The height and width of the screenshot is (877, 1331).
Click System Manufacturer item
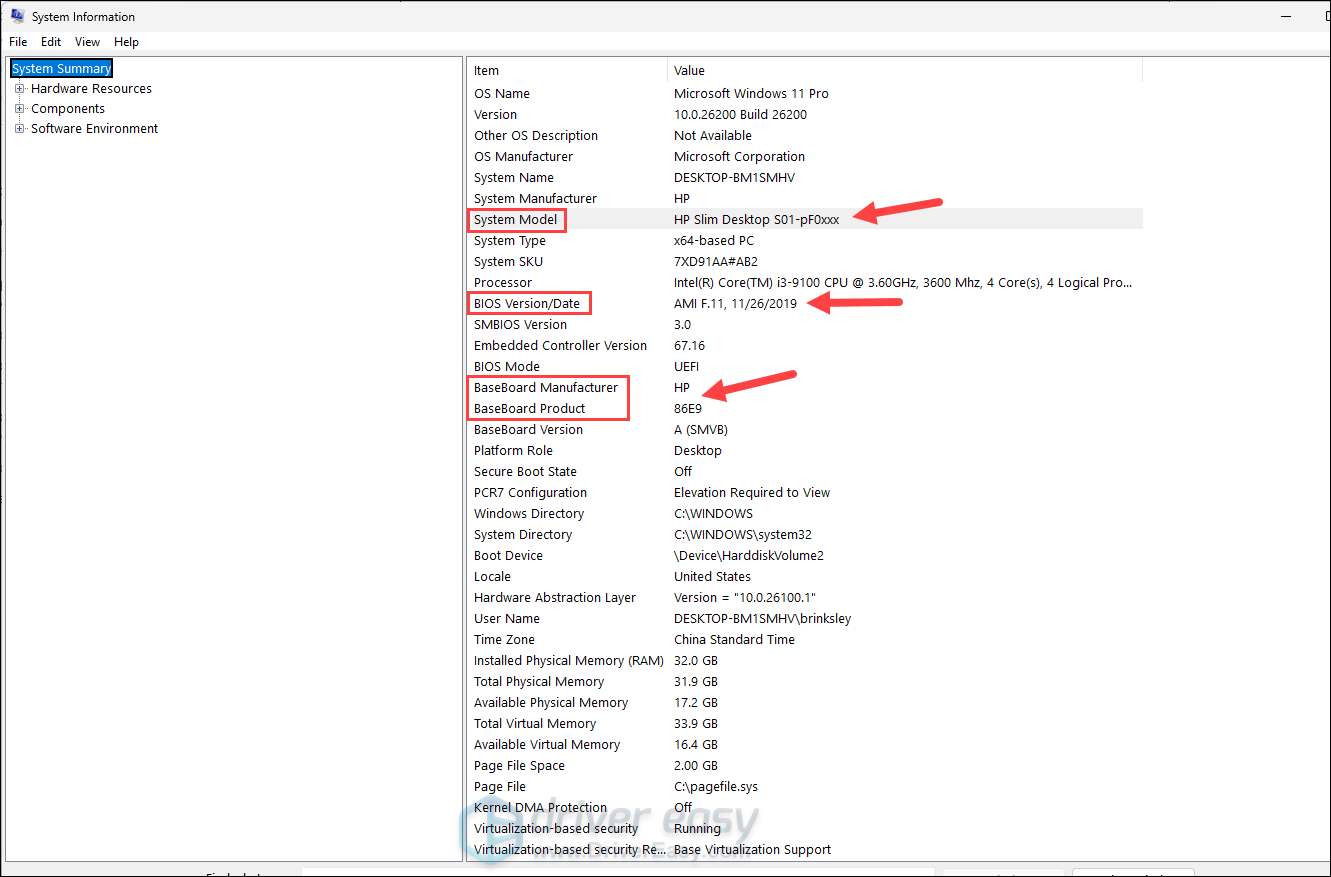click(535, 198)
